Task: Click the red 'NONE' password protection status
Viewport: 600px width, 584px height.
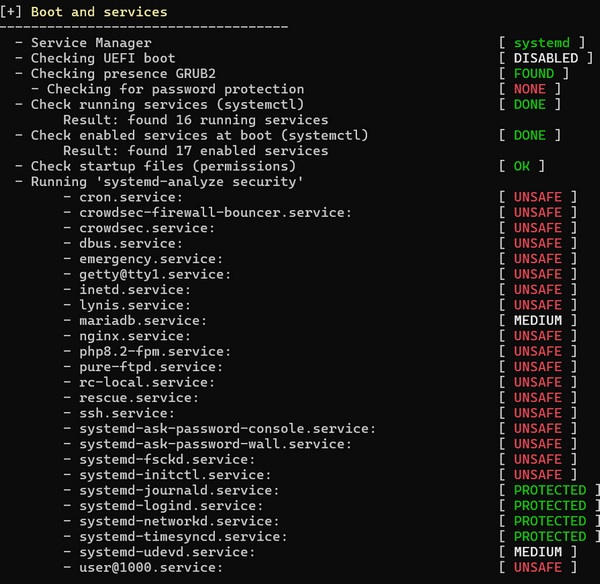Action: pos(529,89)
